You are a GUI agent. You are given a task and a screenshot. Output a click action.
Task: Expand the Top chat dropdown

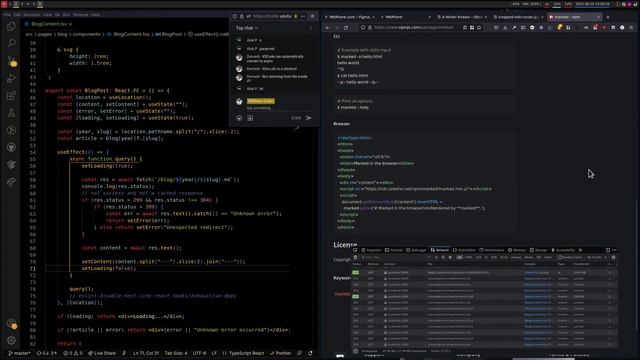(x=247, y=28)
